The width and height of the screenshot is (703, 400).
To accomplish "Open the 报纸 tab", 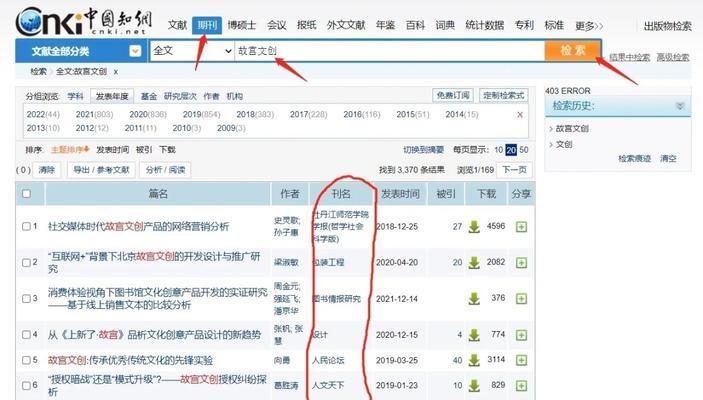I will (x=307, y=25).
